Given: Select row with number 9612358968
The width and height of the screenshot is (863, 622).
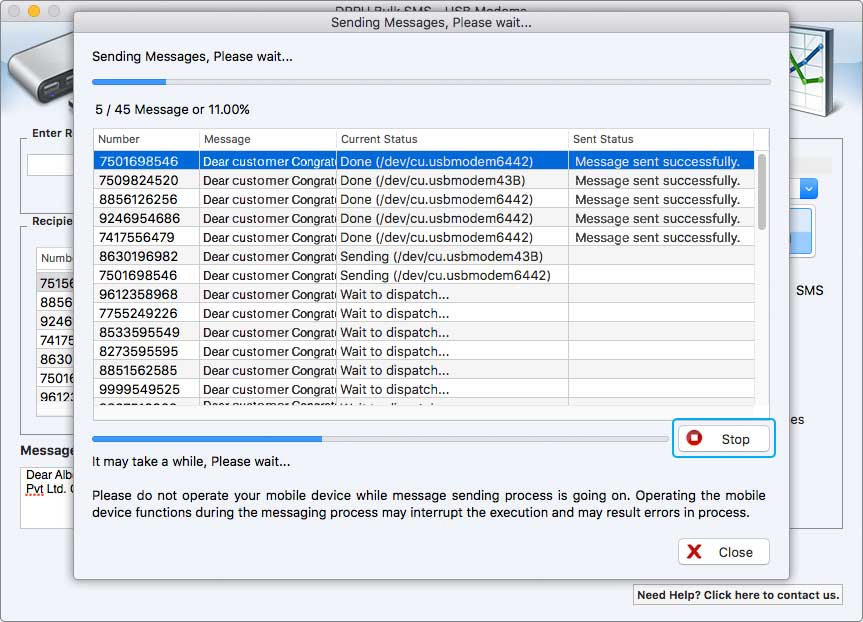Looking at the screenshot, I should pyautogui.click(x=424, y=294).
